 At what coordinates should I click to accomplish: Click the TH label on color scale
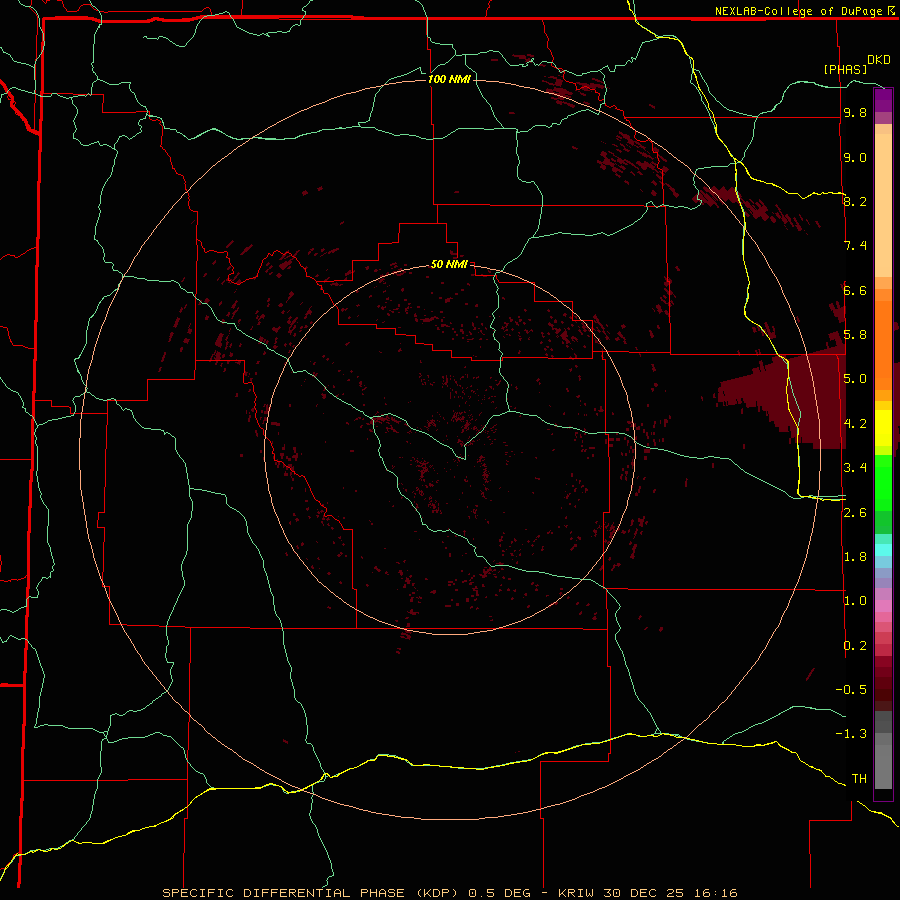point(859,779)
